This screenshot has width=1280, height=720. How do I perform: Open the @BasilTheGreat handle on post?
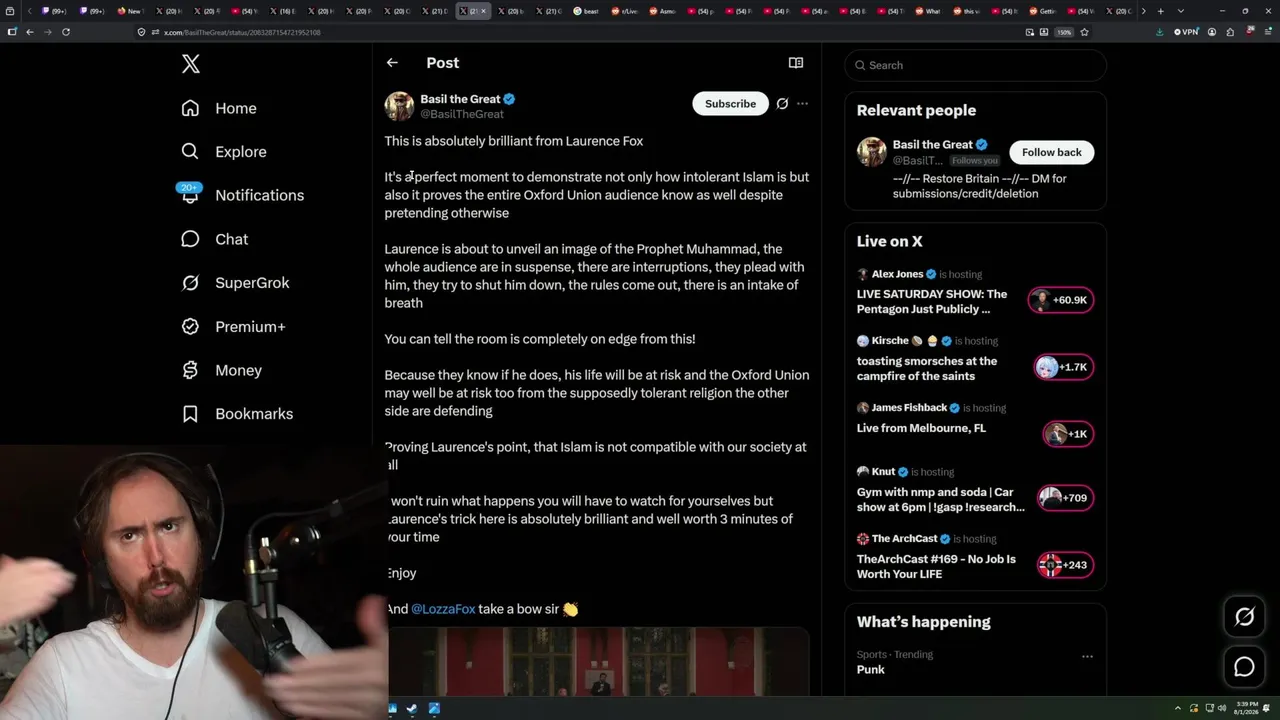pos(462,115)
